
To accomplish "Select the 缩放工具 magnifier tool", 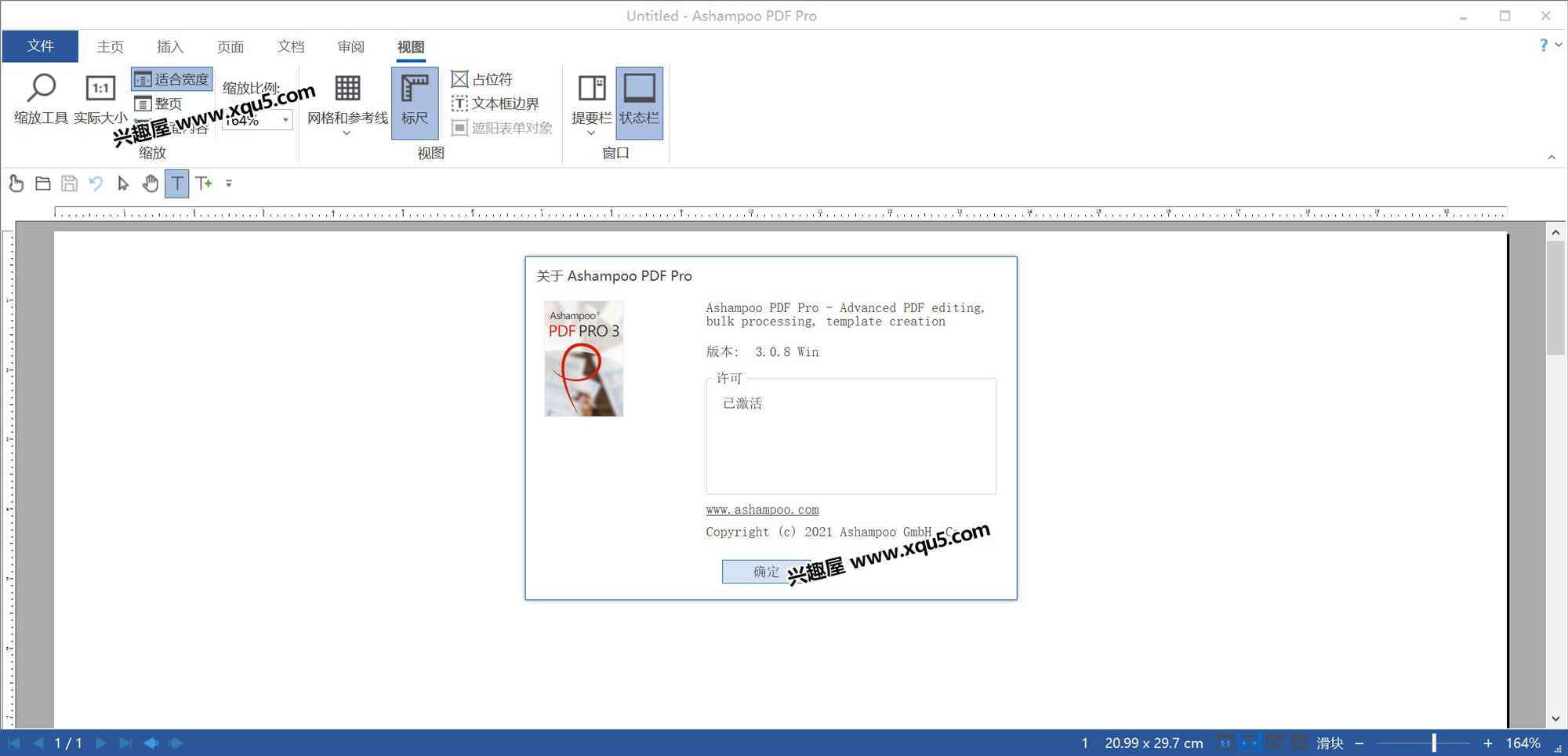I will point(41,99).
